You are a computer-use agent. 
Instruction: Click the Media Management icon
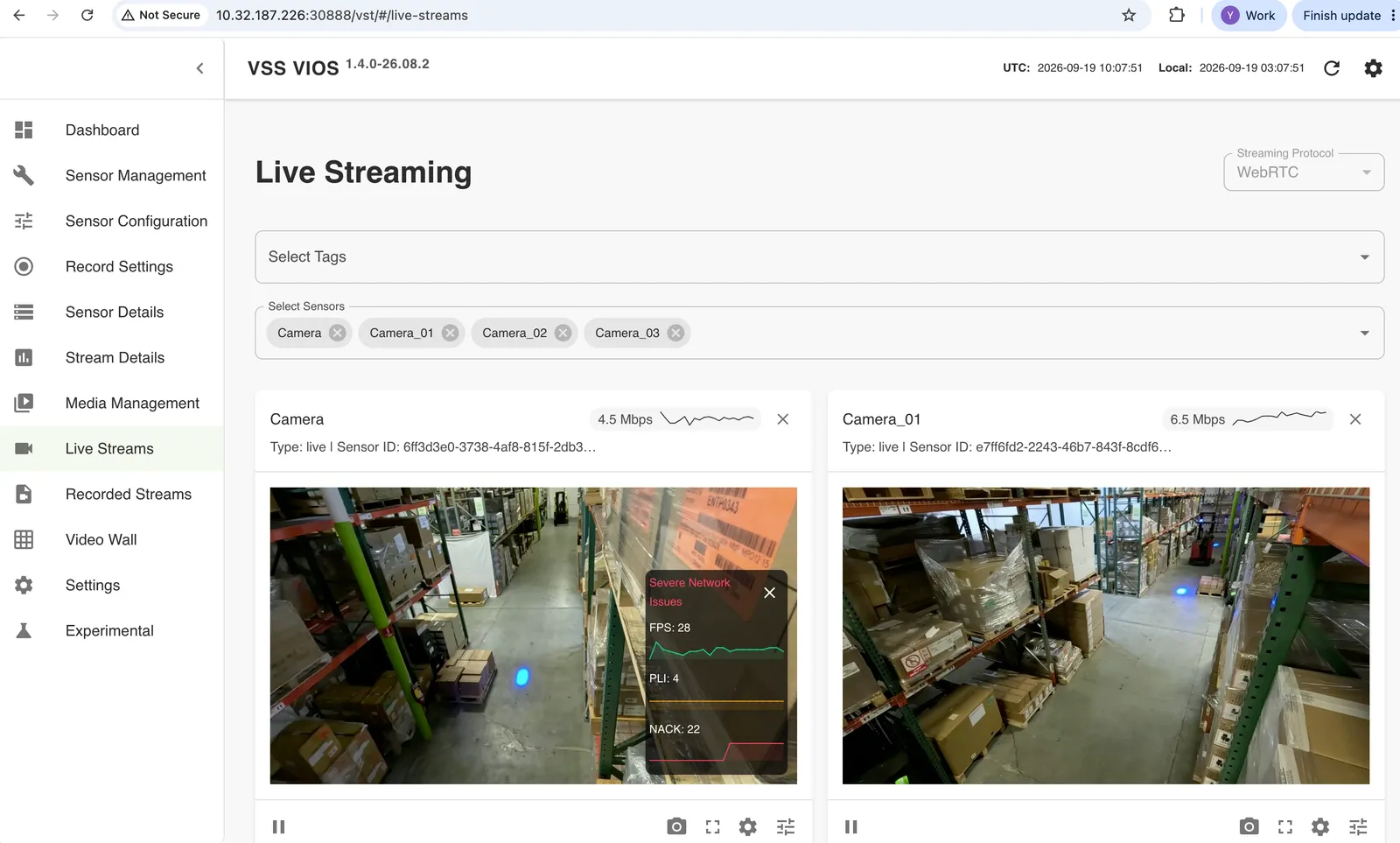[24, 403]
